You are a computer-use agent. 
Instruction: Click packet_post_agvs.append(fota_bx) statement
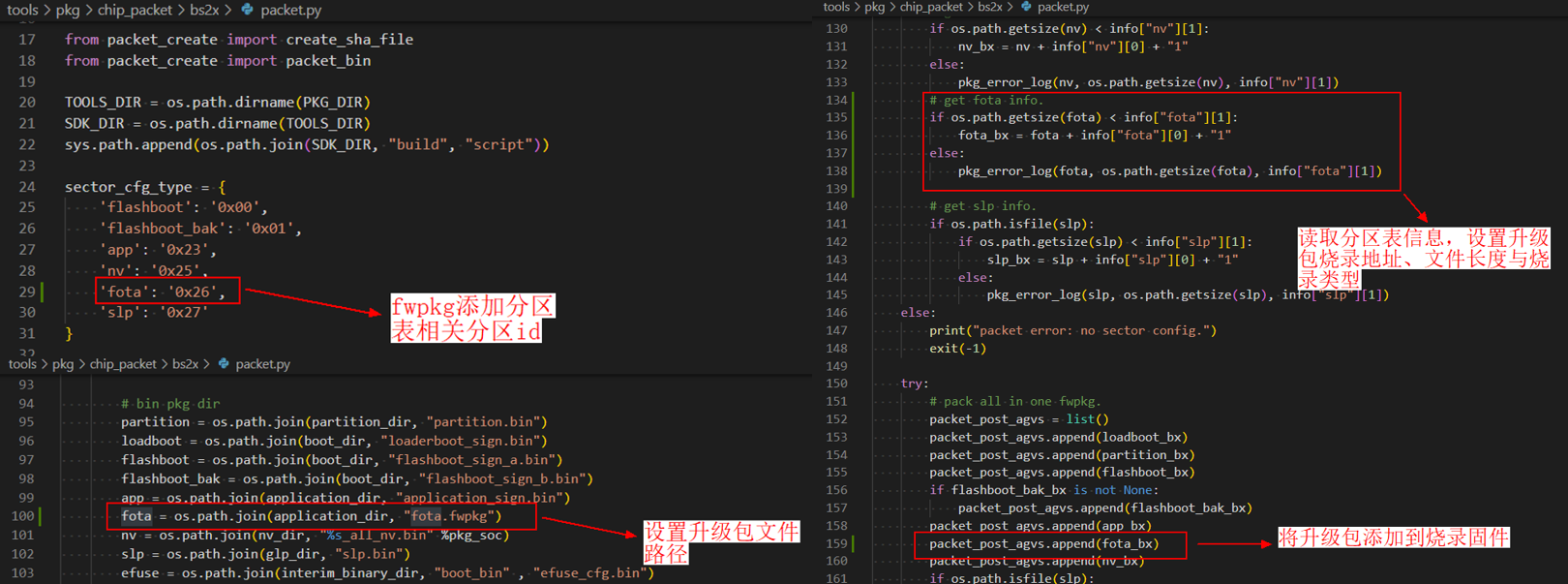[1043, 543]
